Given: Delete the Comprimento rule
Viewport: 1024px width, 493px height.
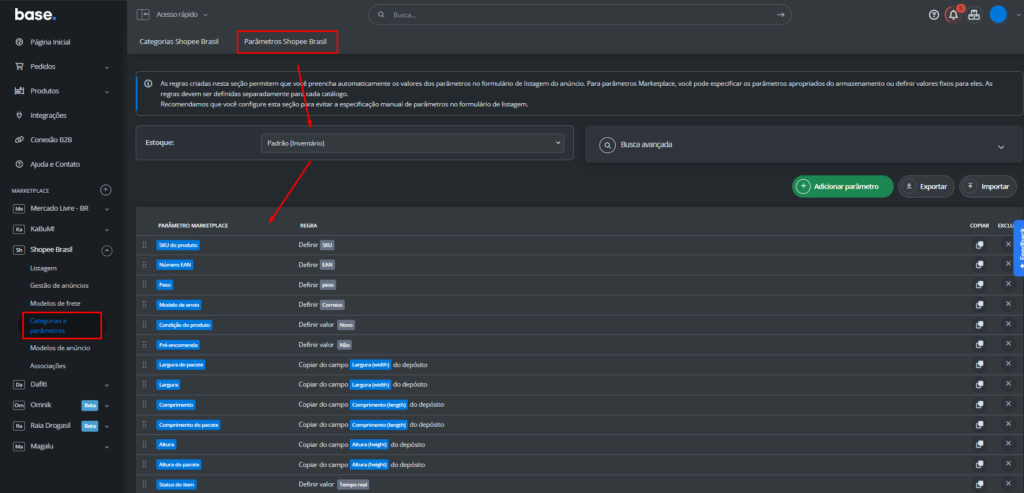Looking at the screenshot, I should [x=1008, y=404].
